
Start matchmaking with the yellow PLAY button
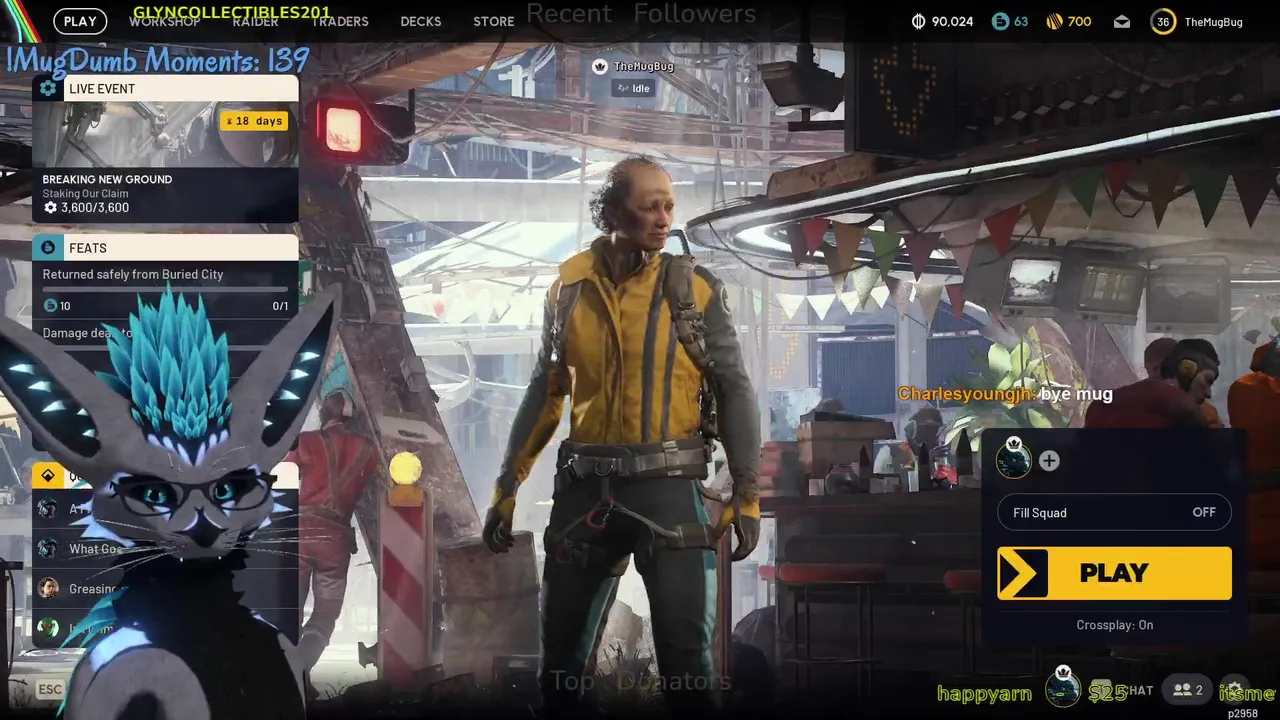(x=1114, y=573)
